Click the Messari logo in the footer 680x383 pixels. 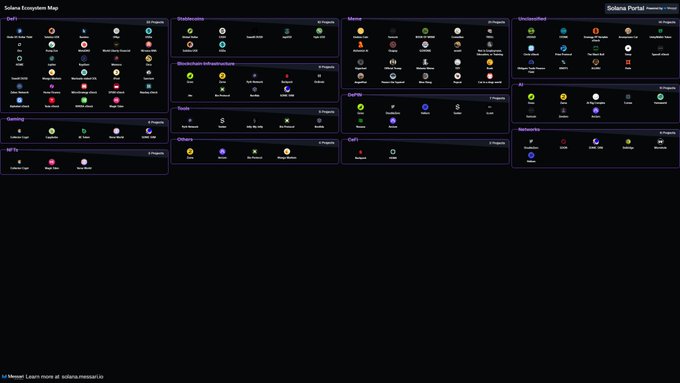[x=13, y=376]
